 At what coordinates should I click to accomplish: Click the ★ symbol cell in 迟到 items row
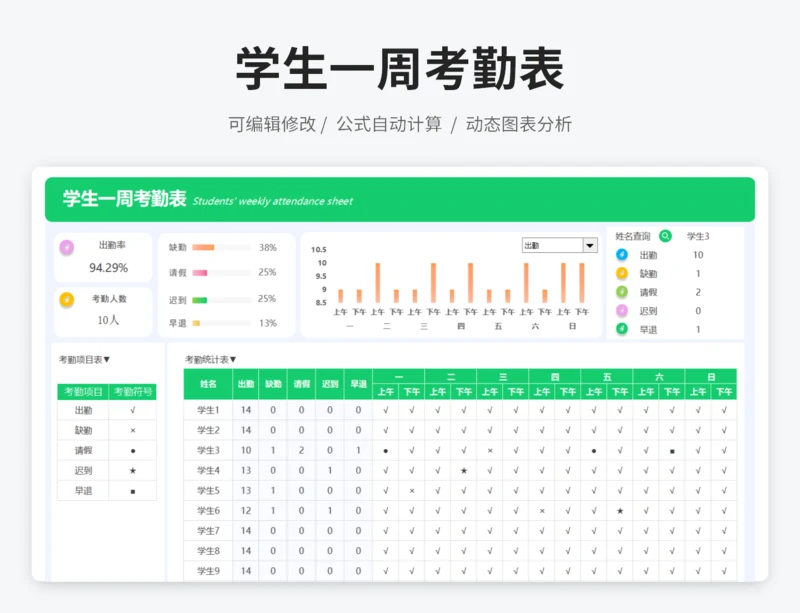[133, 471]
